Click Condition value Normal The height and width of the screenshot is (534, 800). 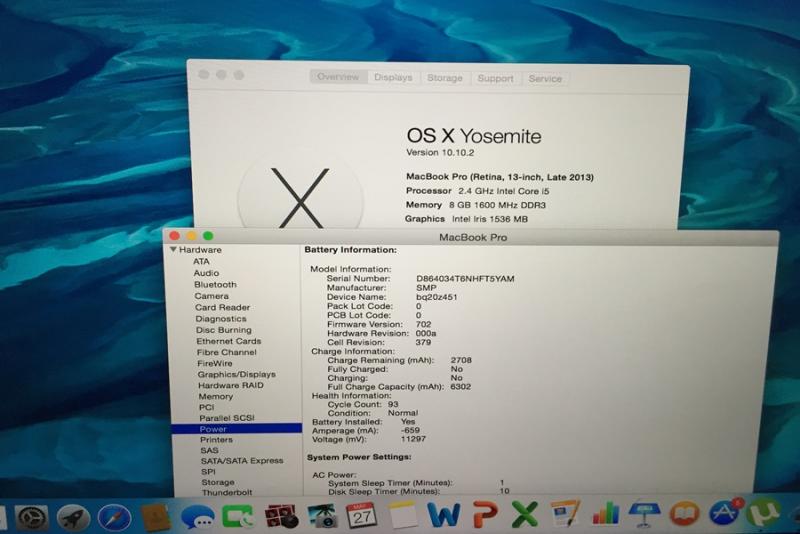coord(403,413)
